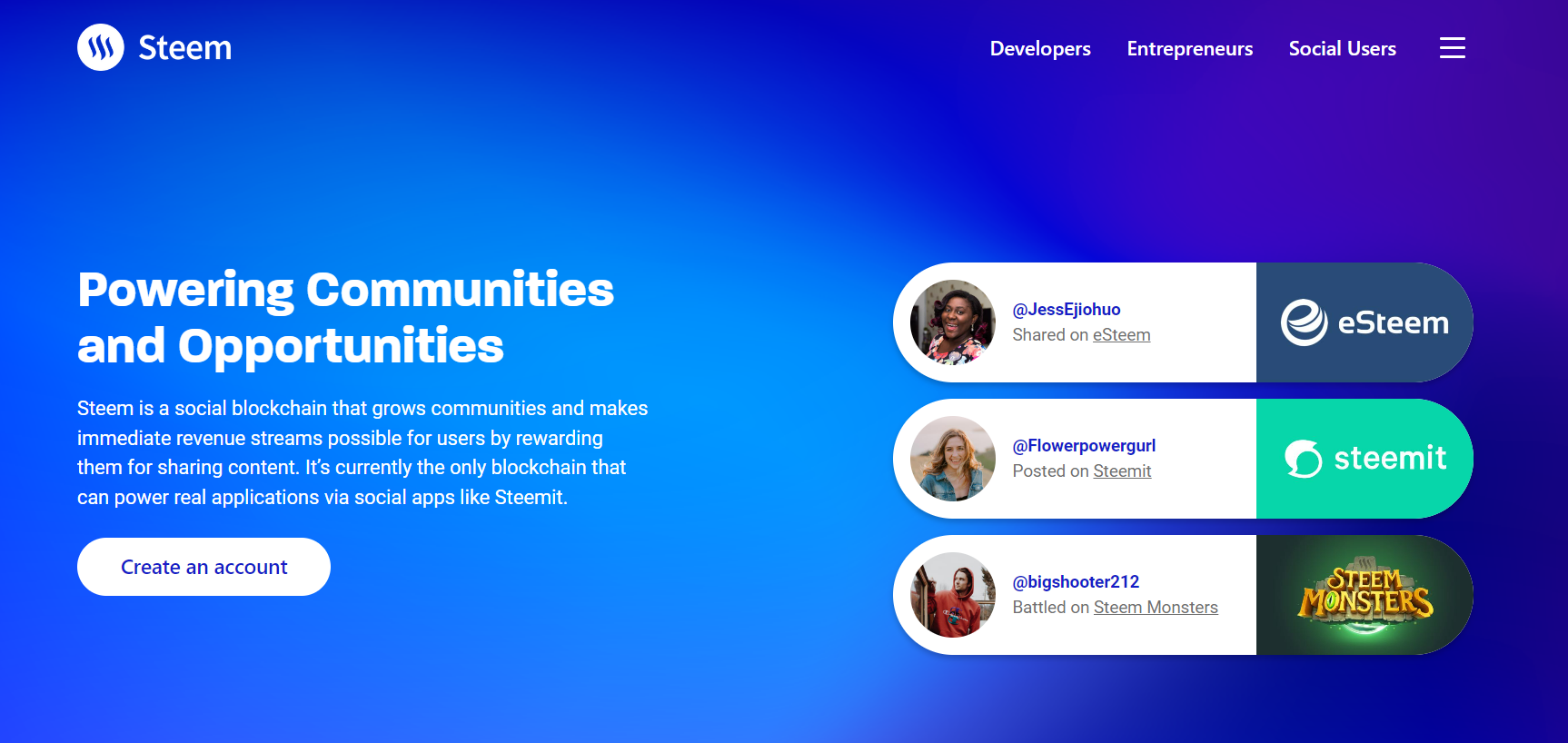Click the Steem wordmark text
1568x743 pixels.
[185, 48]
